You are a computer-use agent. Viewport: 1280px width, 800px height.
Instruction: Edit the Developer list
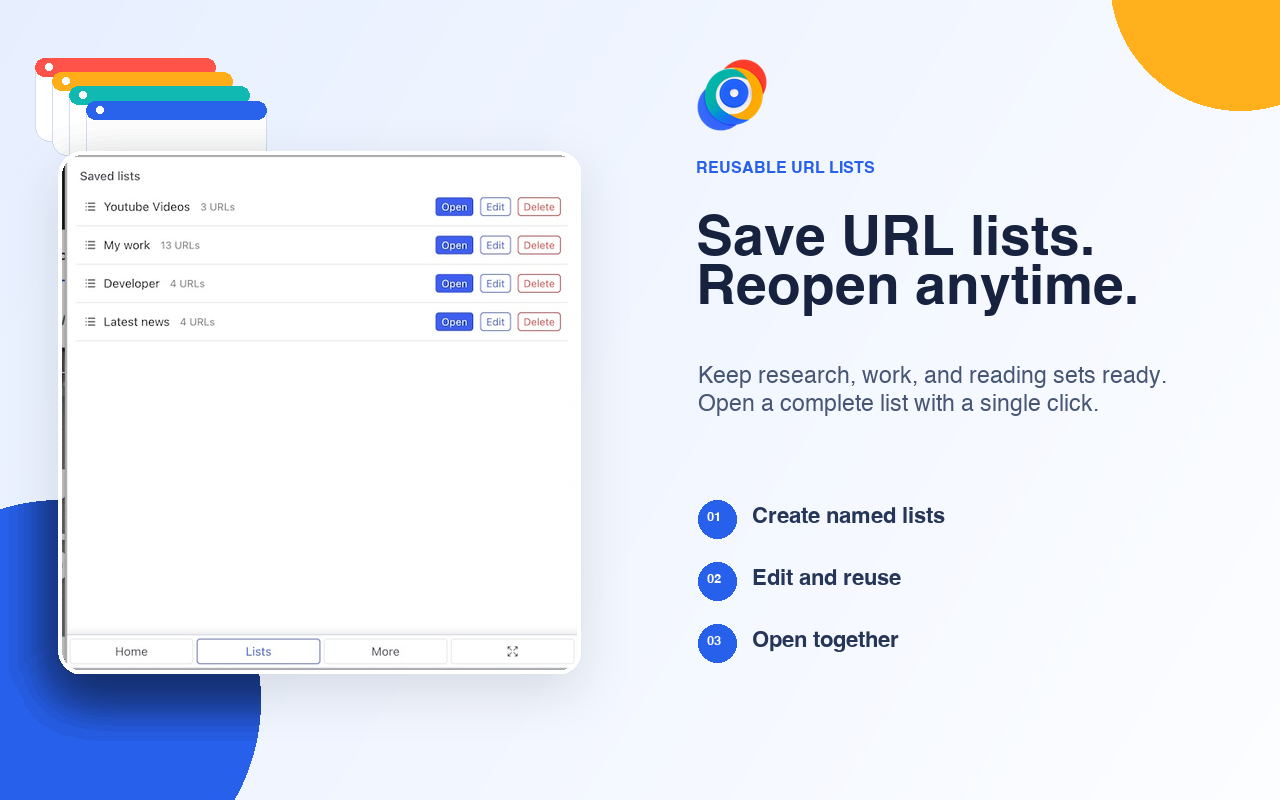click(x=495, y=284)
